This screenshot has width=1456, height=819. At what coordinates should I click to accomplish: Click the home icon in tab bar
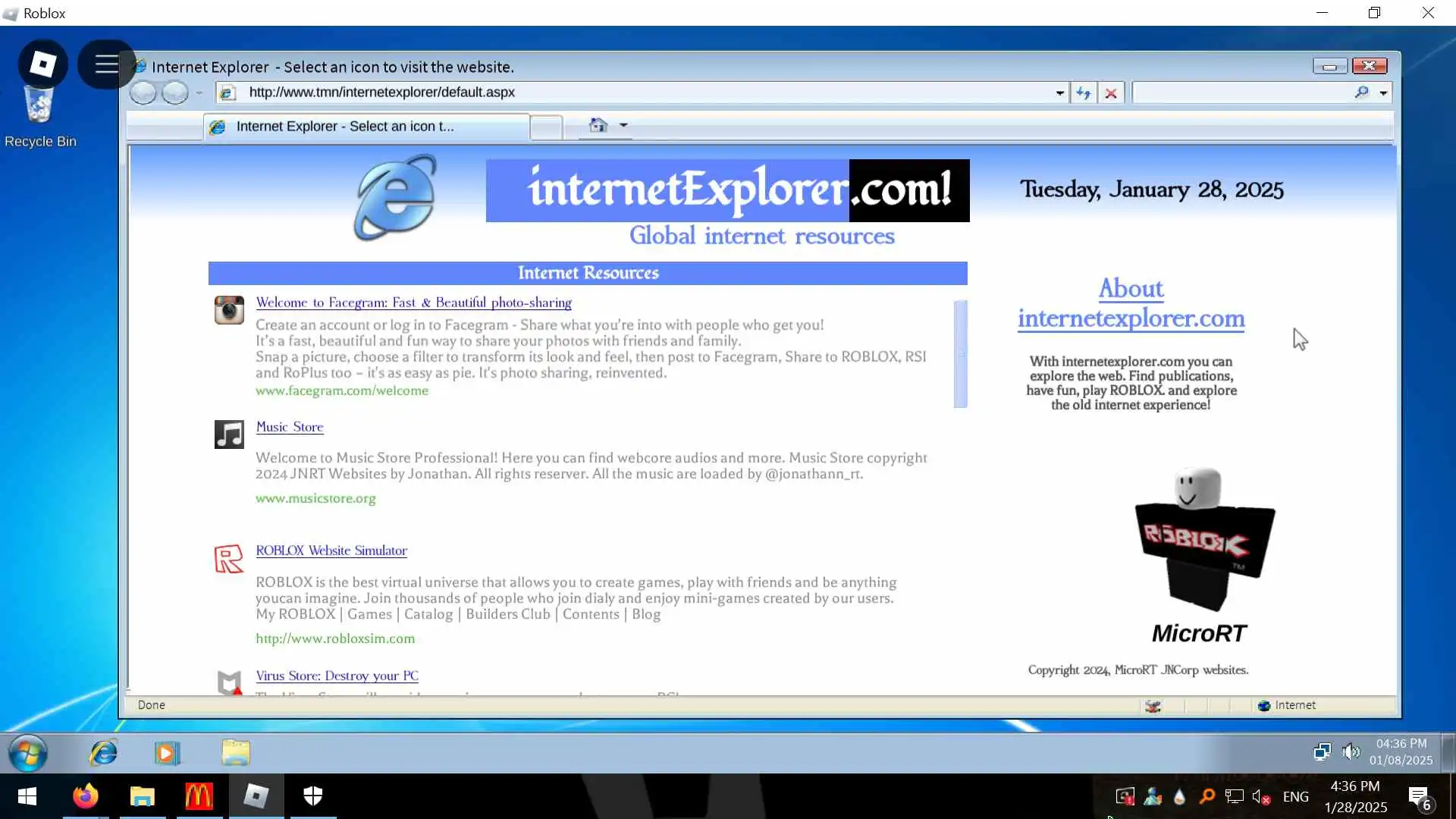pos(598,125)
